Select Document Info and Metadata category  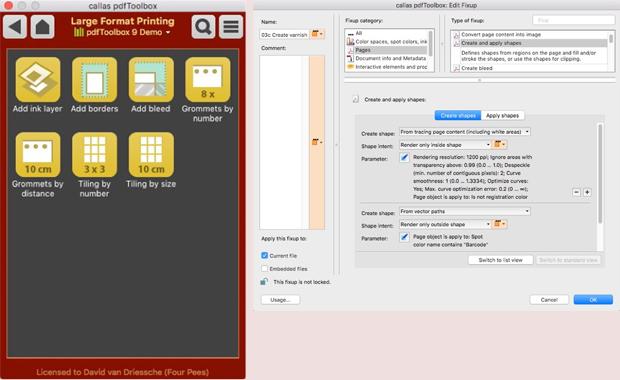tap(387, 59)
